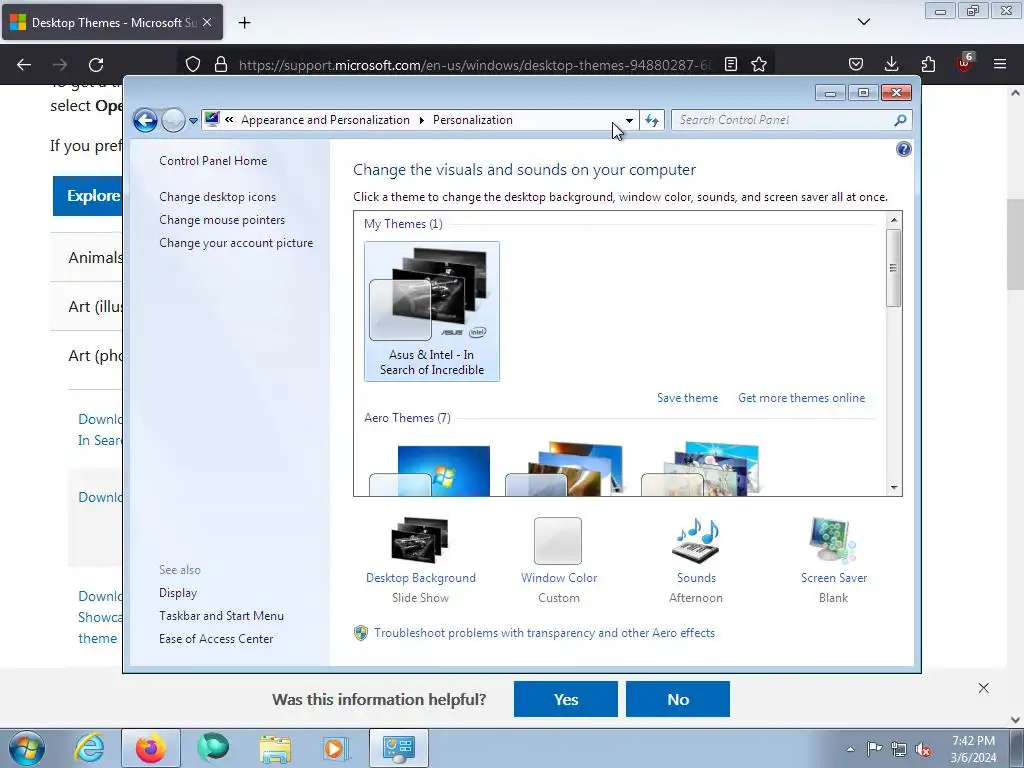Viewport: 1024px width, 768px height.
Task: Open uBlock Origin extension icon
Action: click(965, 63)
